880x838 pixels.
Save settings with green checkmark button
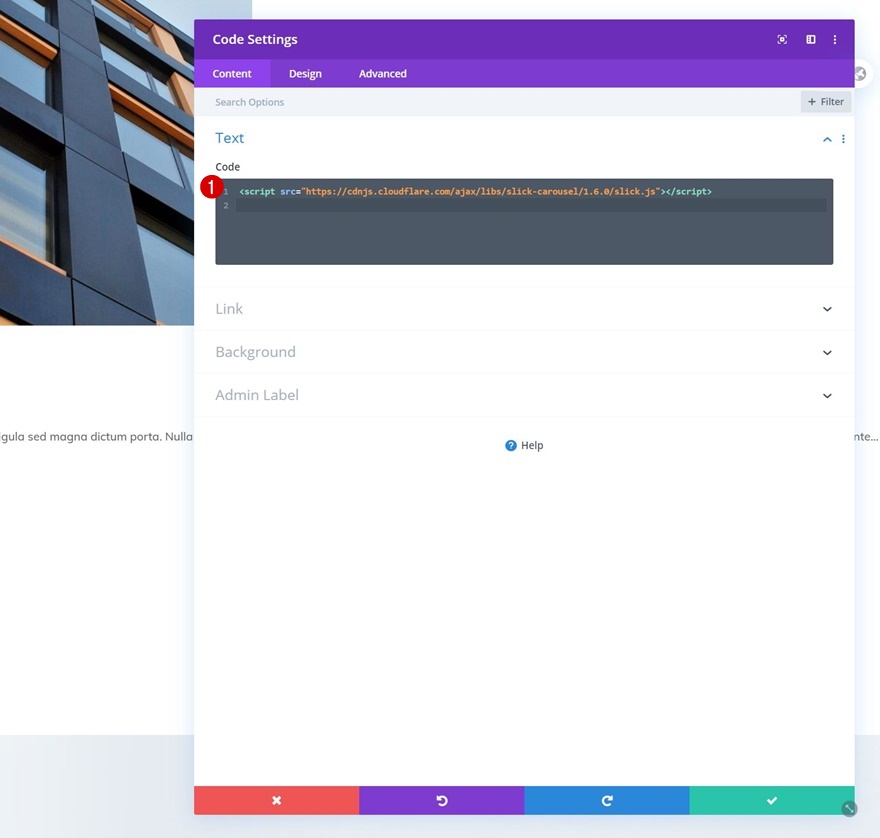tap(772, 800)
